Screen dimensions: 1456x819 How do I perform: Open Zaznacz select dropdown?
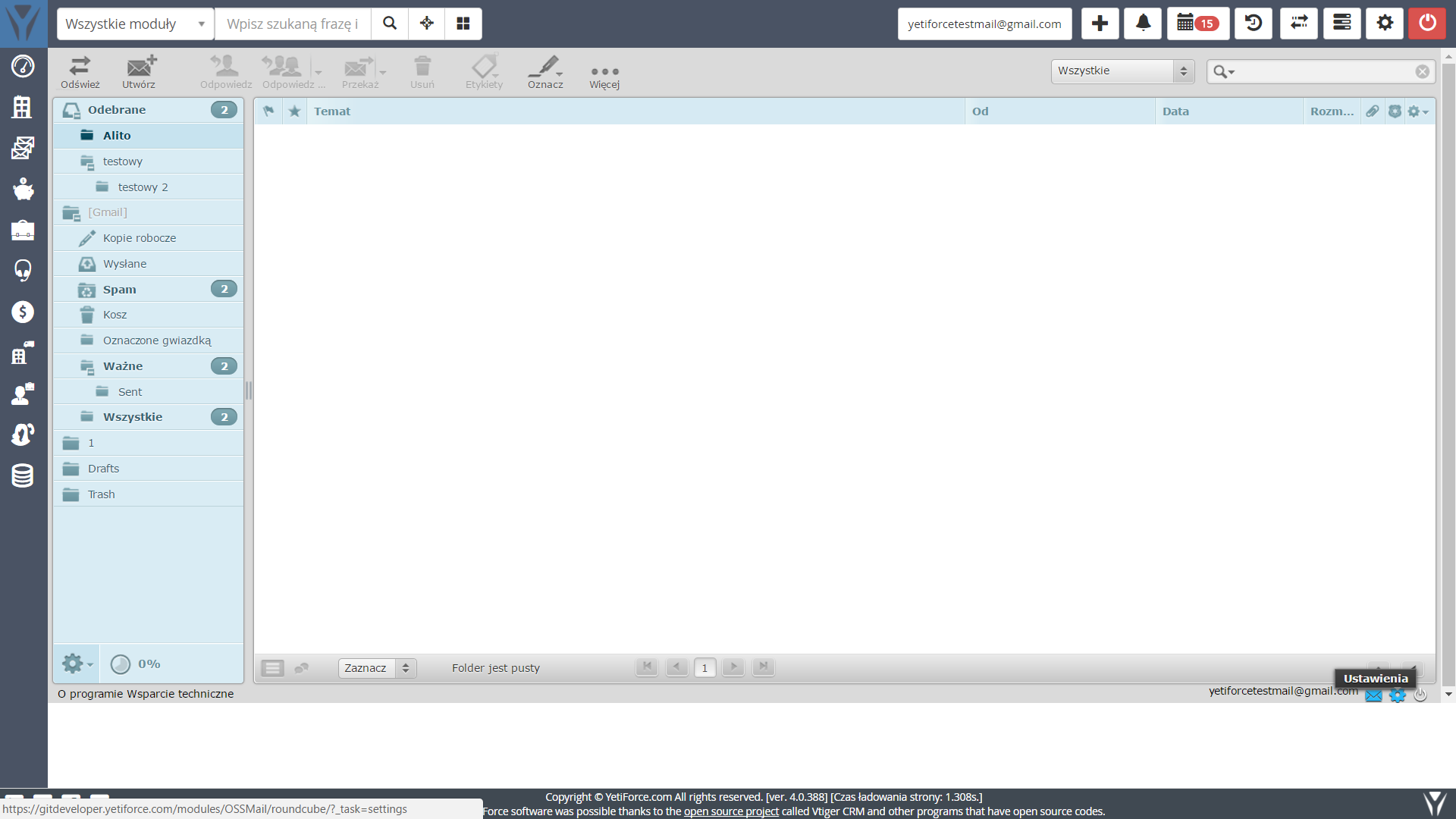pyautogui.click(x=378, y=668)
